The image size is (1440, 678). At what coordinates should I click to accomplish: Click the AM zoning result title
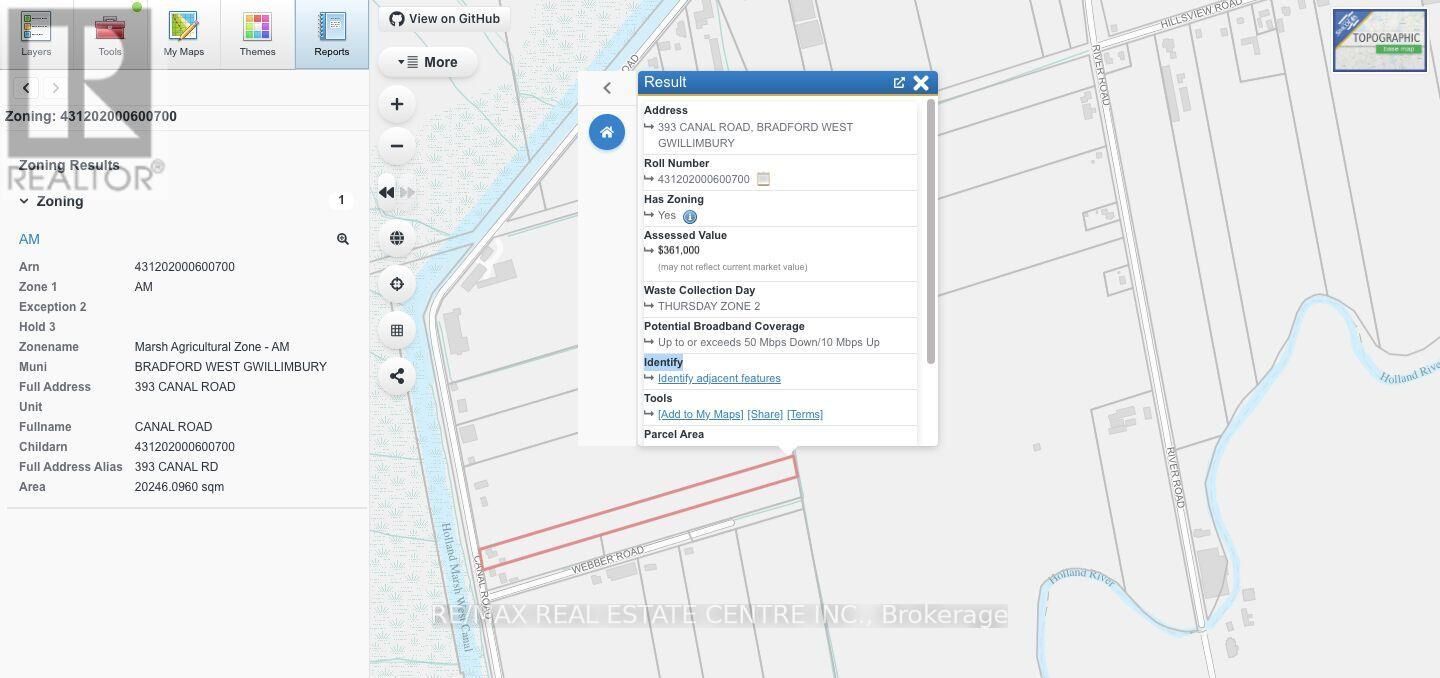coord(29,239)
